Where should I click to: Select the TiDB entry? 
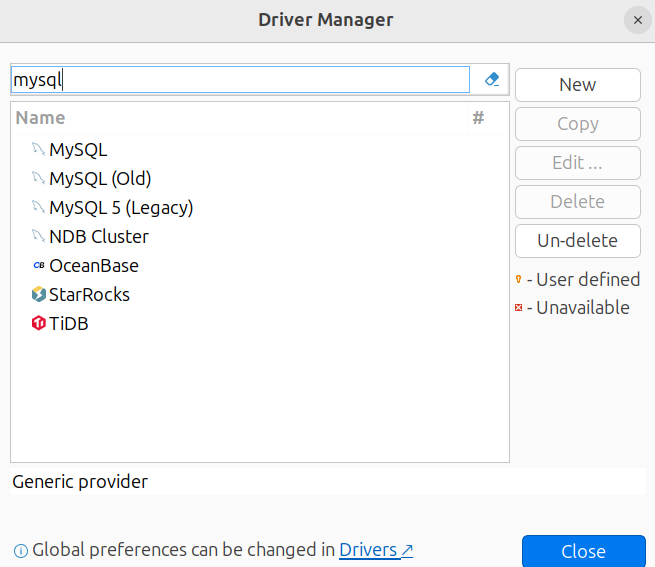pyautogui.click(x=69, y=324)
